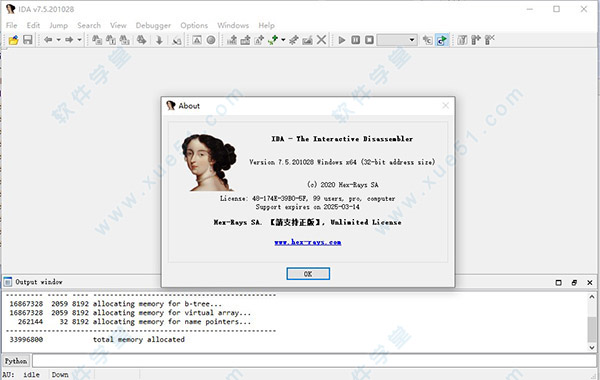Click the portrait image in the About dialog
The height and width of the screenshot is (380, 600).
point(209,162)
